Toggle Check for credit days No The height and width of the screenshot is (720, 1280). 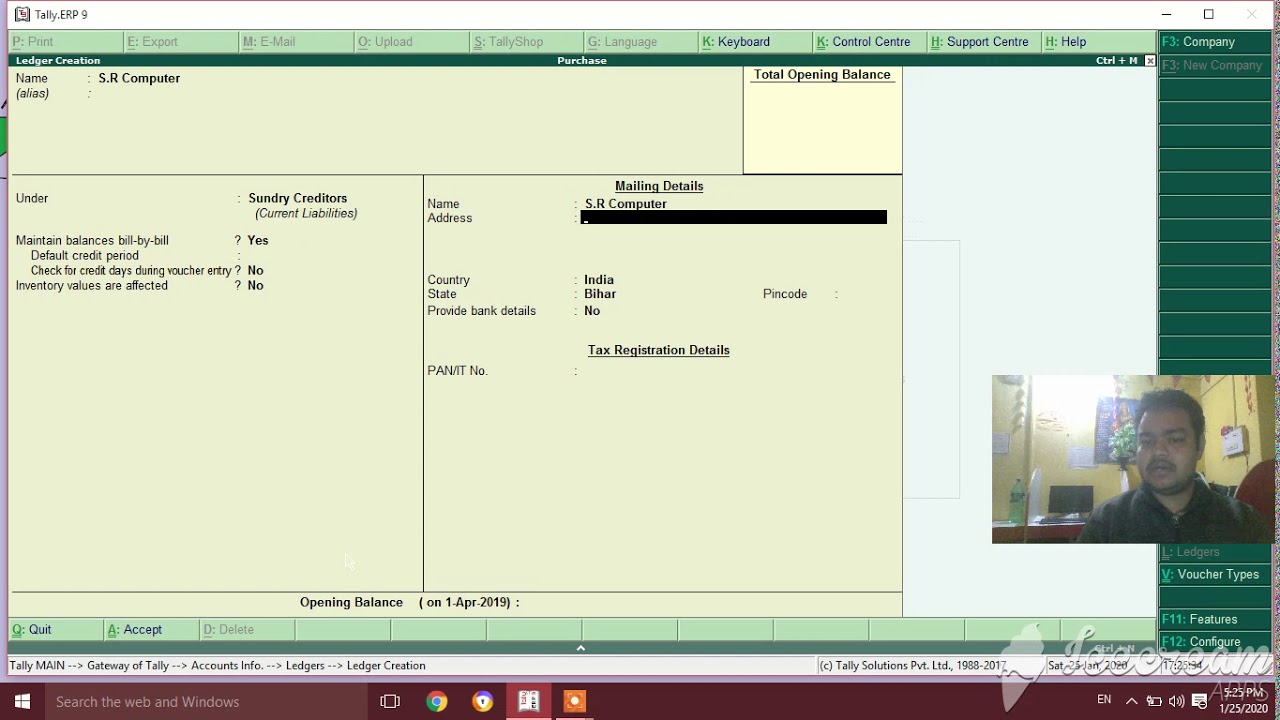[x=256, y=271]
